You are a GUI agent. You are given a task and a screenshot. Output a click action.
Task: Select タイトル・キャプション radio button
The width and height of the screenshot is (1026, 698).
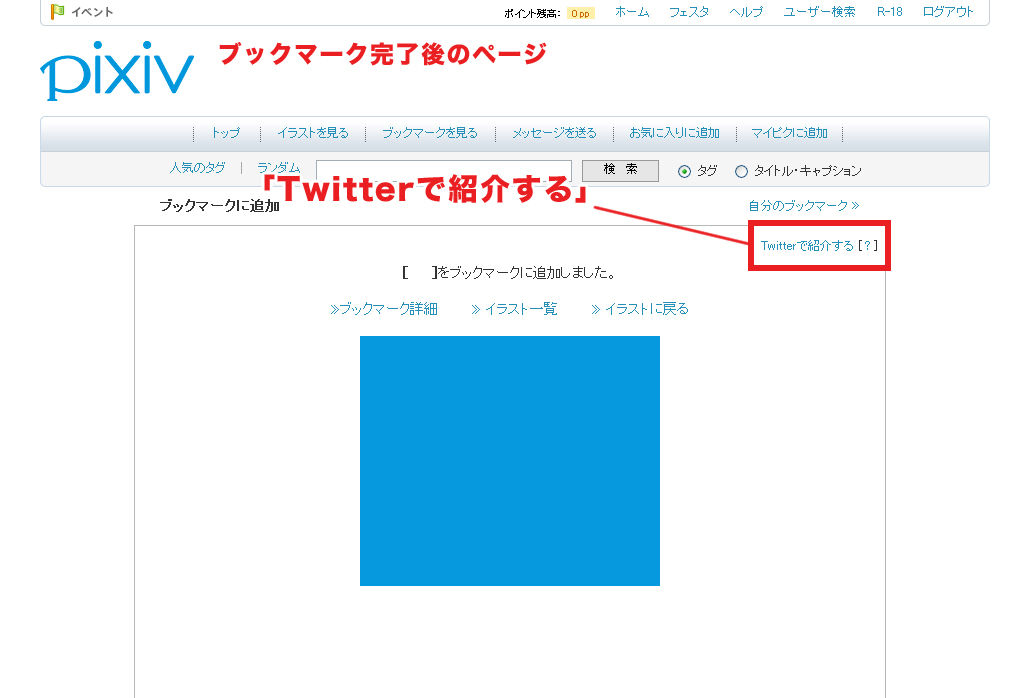click(741, 171)
